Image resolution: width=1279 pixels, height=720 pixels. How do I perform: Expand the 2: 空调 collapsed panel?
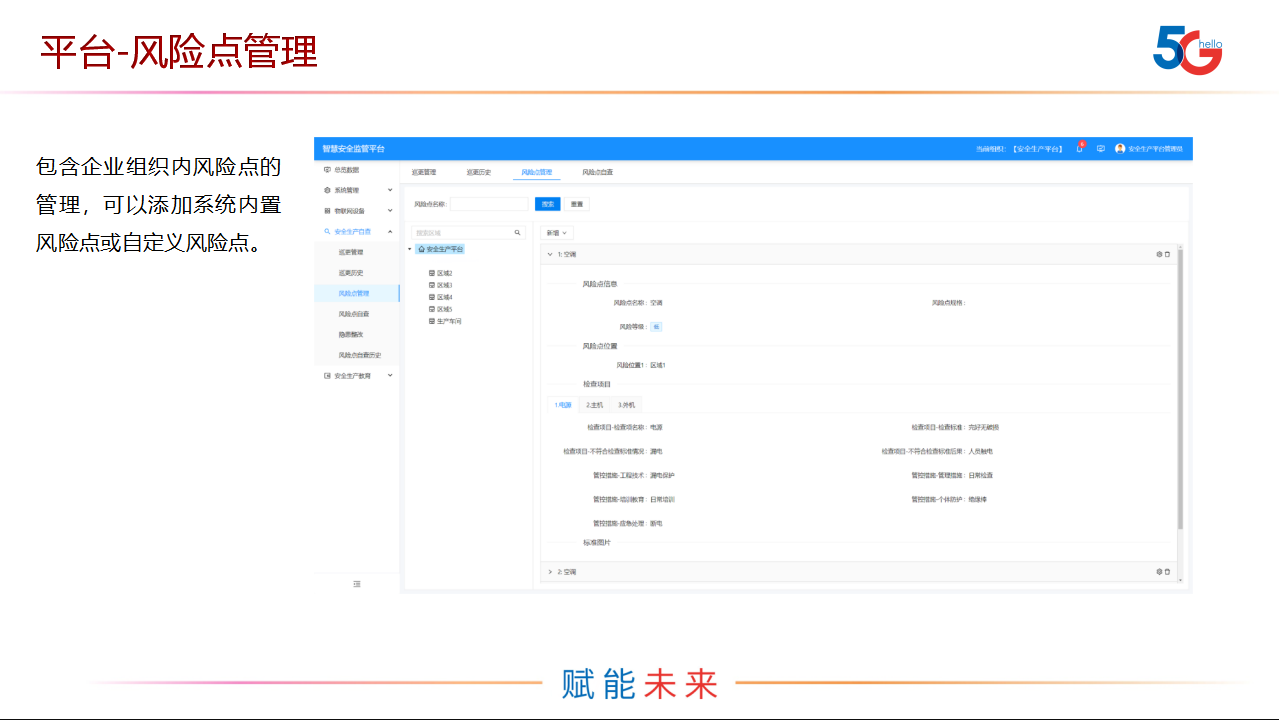[x=550, y=572]
